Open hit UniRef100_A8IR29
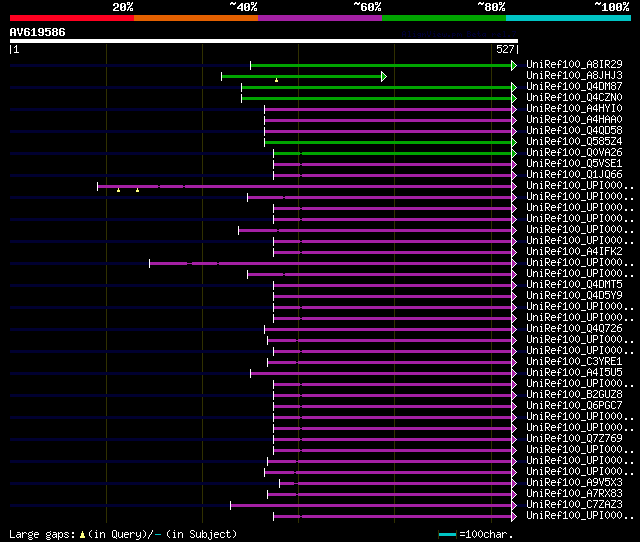 (x=574, y=64)
